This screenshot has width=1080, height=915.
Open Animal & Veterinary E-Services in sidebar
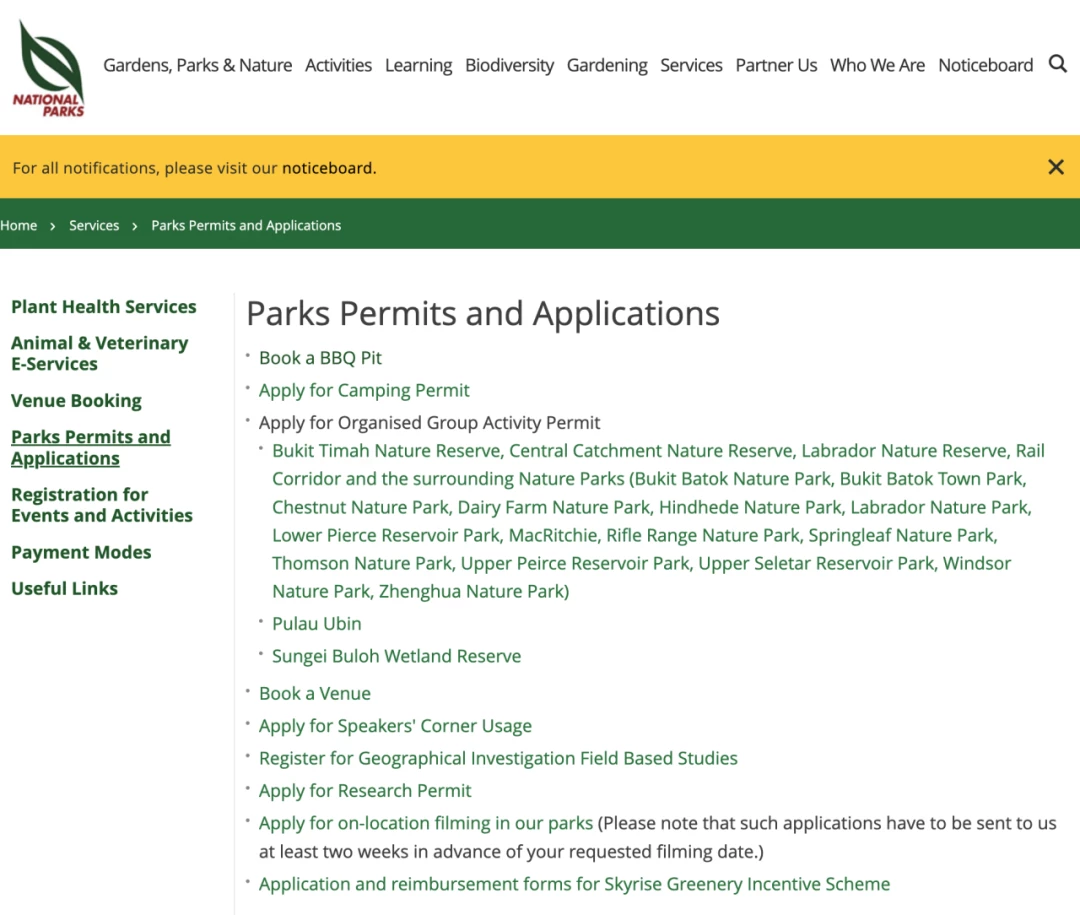(x=99, y=353)
